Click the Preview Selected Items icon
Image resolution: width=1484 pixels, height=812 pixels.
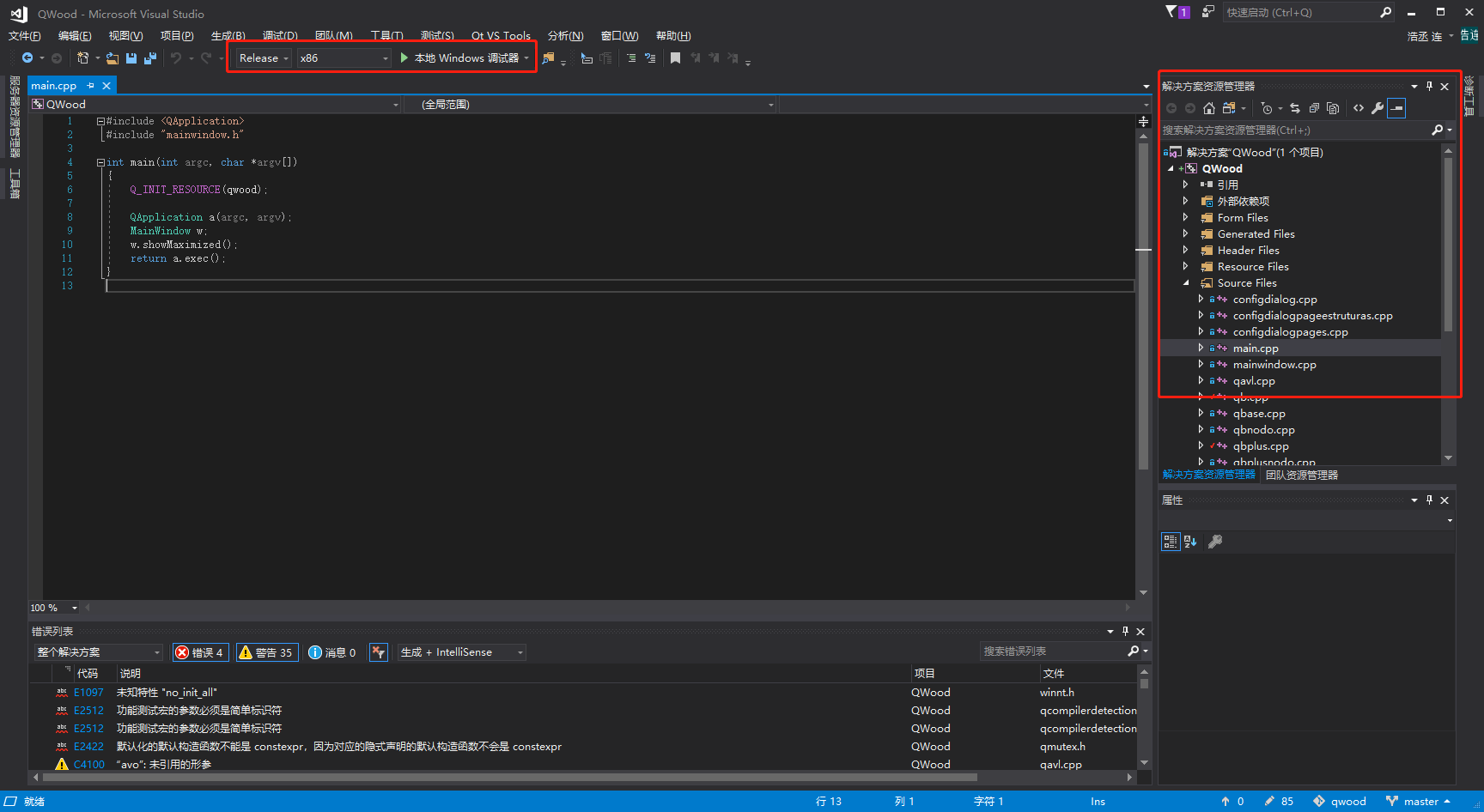(x=1396, y=108)
